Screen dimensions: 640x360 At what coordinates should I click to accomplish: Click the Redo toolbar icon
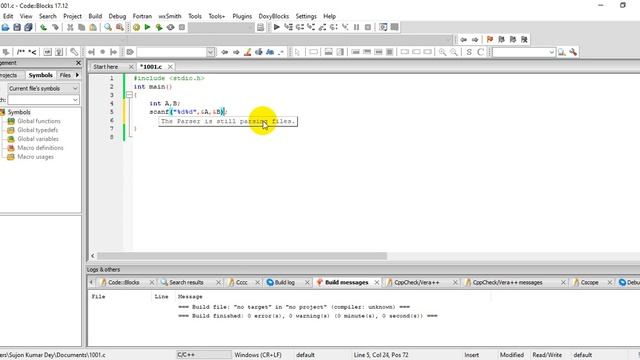55,27
